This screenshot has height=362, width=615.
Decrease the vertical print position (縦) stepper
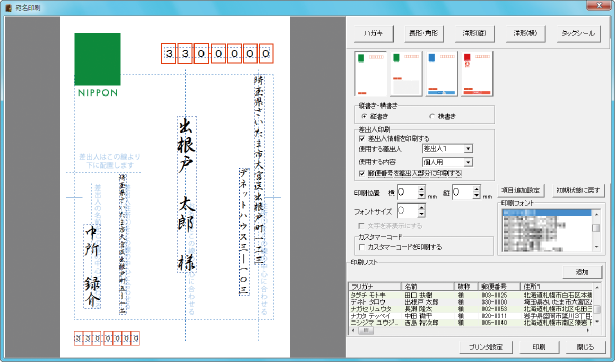tap(476, 196)
